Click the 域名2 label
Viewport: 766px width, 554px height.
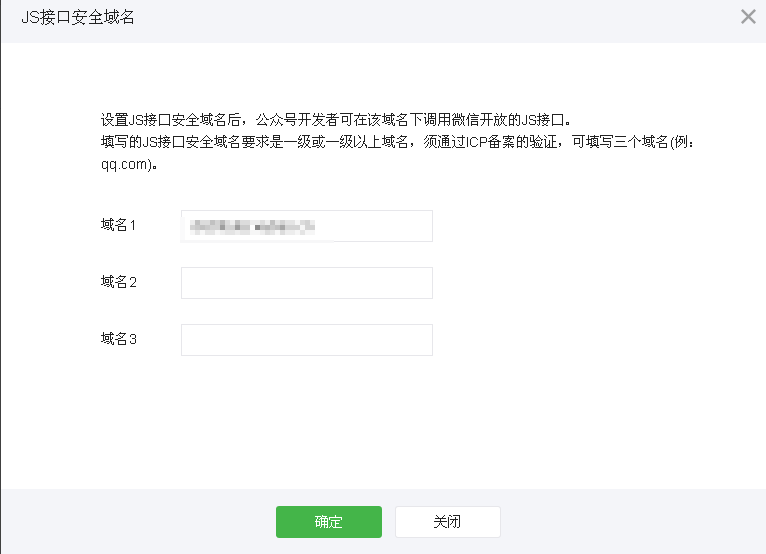[118, 283]
